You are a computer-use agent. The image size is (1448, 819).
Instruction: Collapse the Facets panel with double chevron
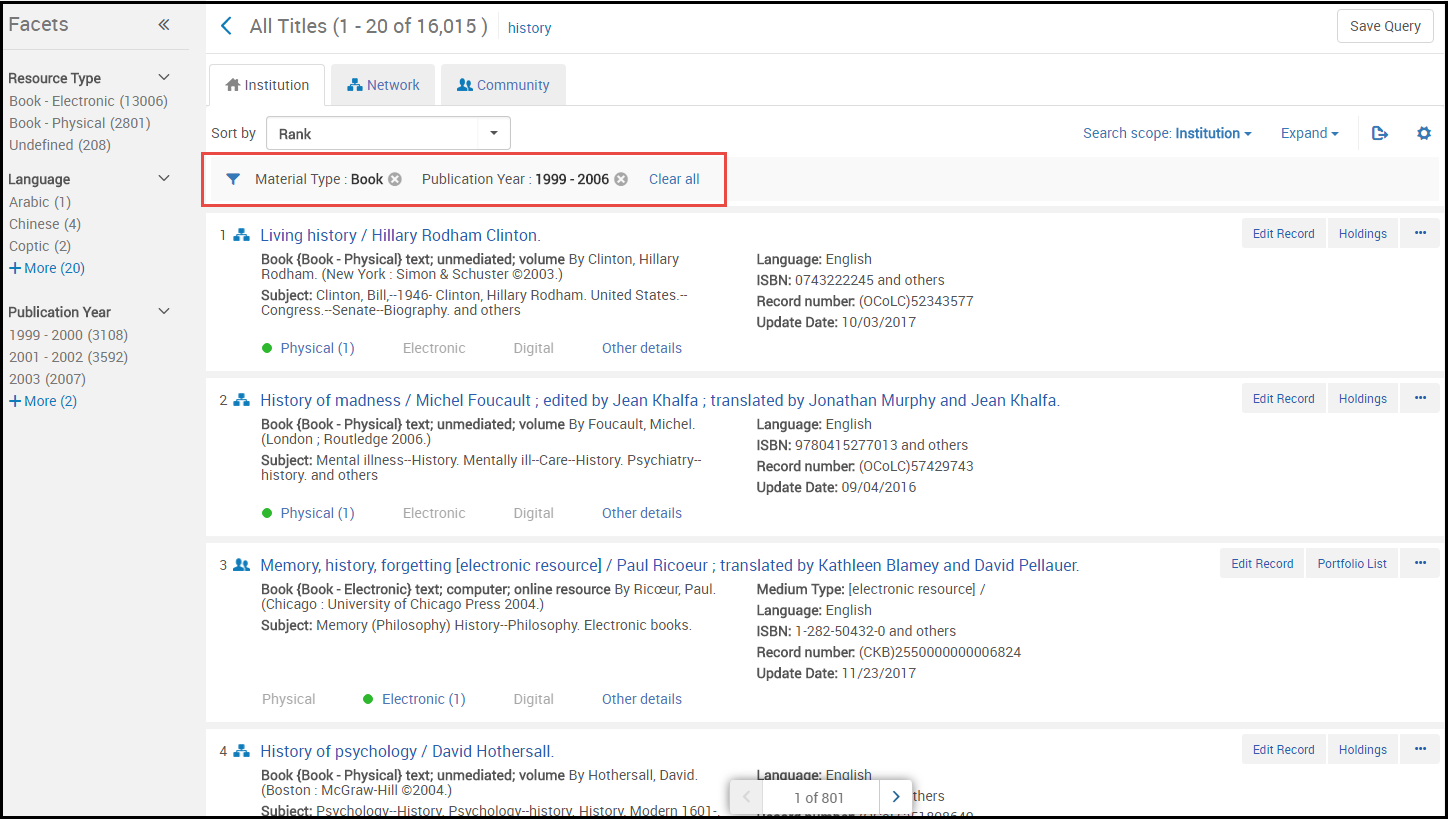tap(164, 25)
